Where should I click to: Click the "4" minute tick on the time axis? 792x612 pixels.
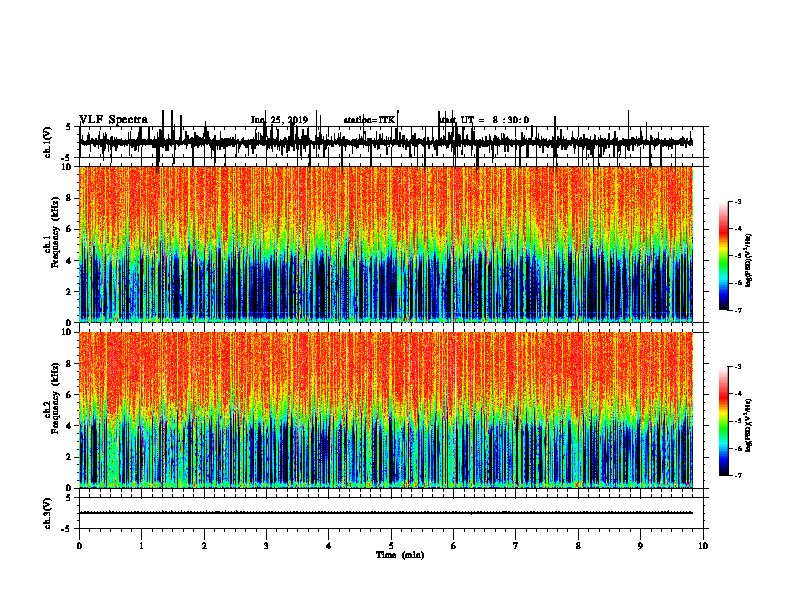click(329, 546)
